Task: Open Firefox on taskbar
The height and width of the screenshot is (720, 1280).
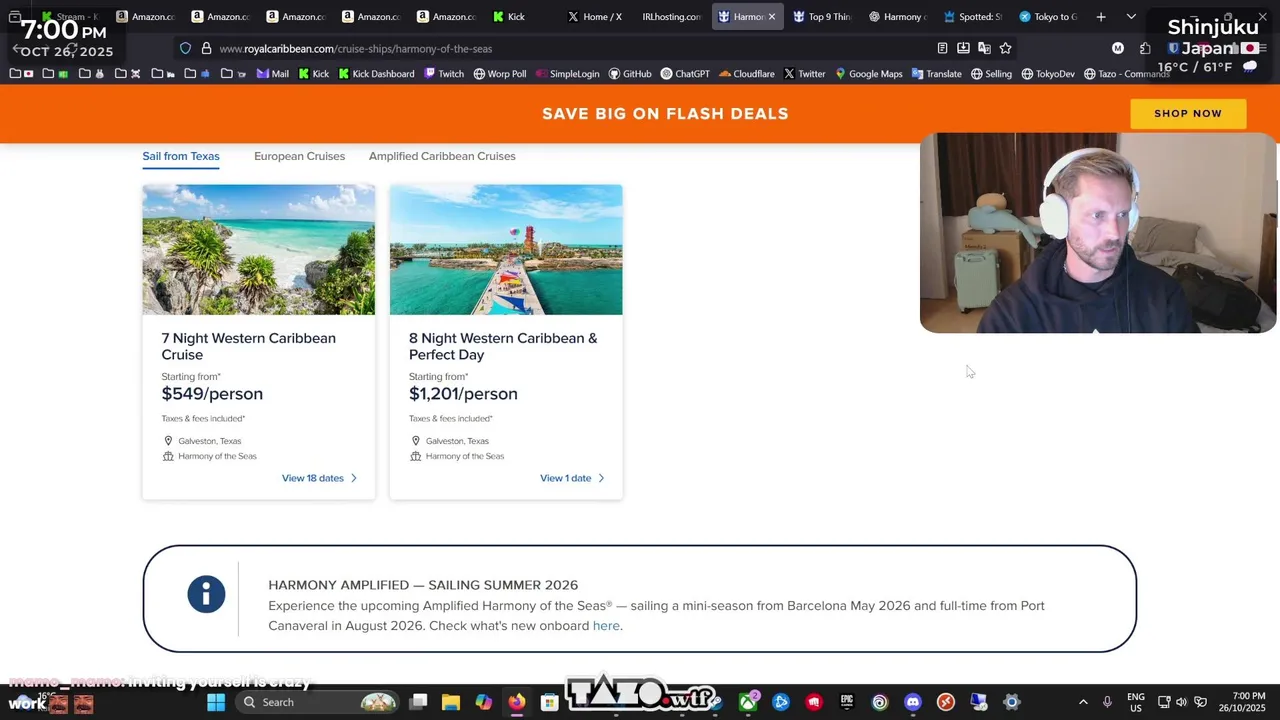Action: pyautogui.click(x=516, y=702)
